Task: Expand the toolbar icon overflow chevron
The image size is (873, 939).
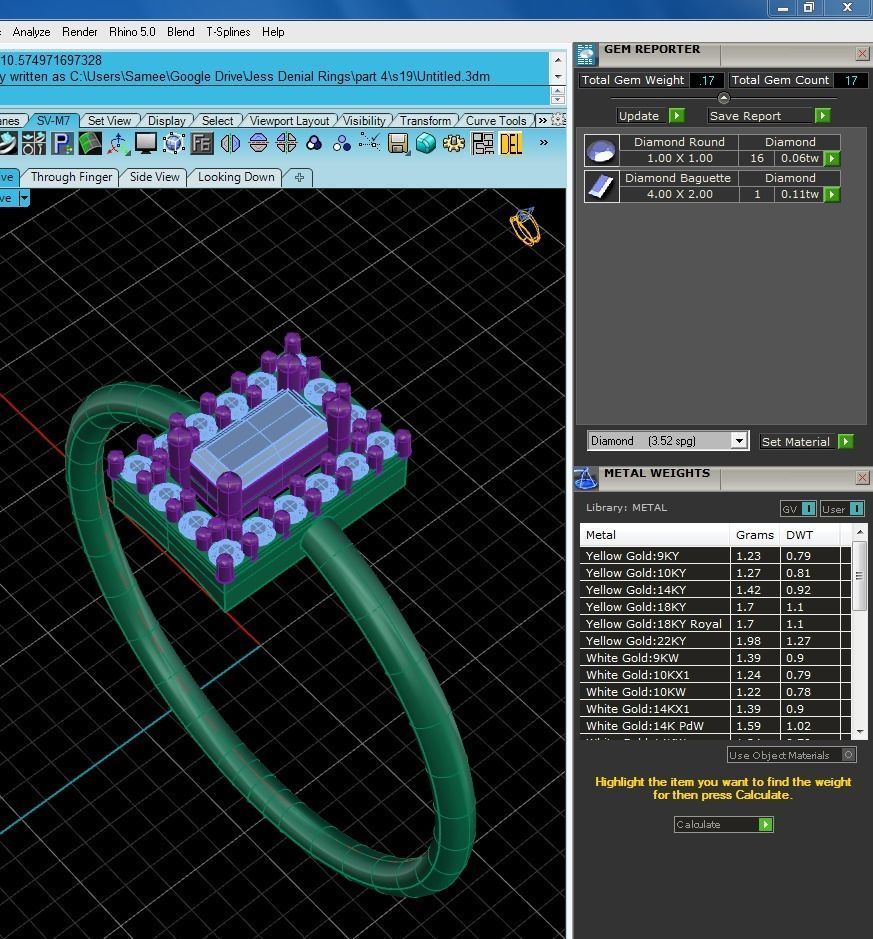Action: (x=544, y=143)
